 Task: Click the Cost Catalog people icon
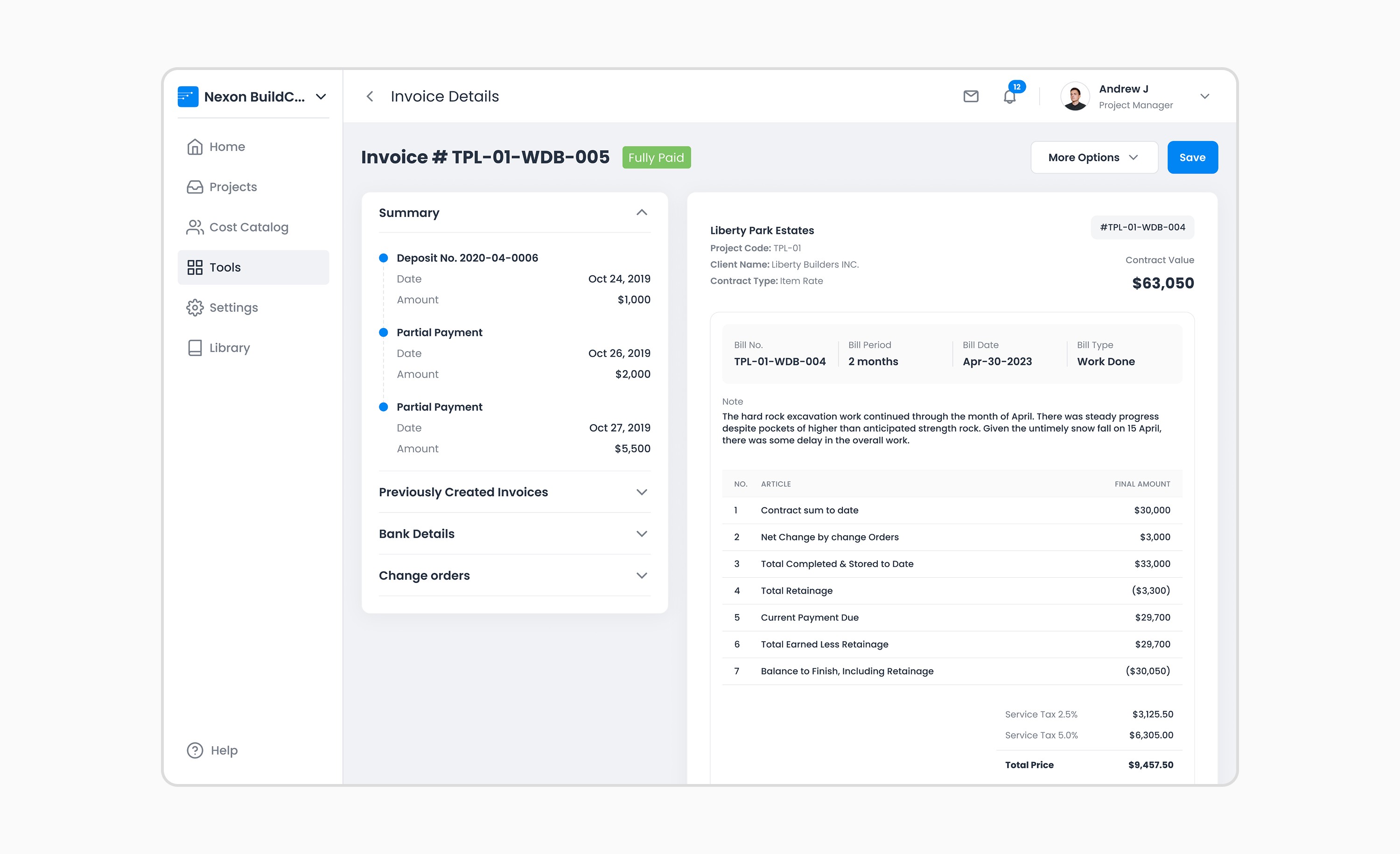click(195, 227)
